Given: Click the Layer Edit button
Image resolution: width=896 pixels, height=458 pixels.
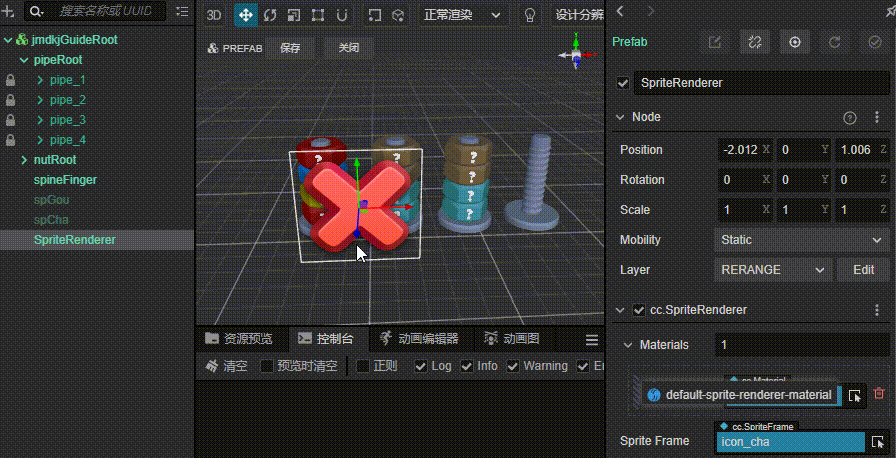Looking at the screenshot, I should point(863,270).
